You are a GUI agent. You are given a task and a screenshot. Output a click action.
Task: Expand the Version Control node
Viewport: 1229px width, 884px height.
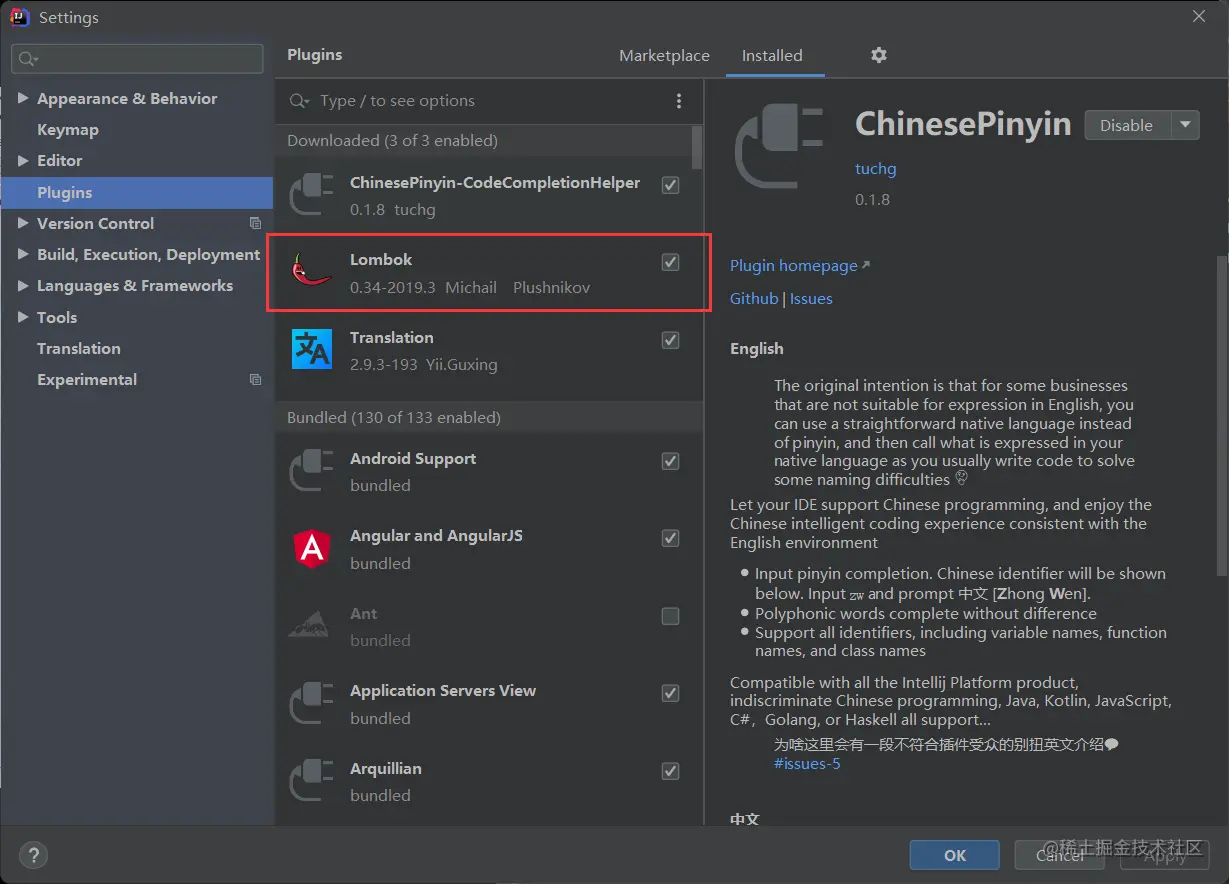tap(23, 223)
